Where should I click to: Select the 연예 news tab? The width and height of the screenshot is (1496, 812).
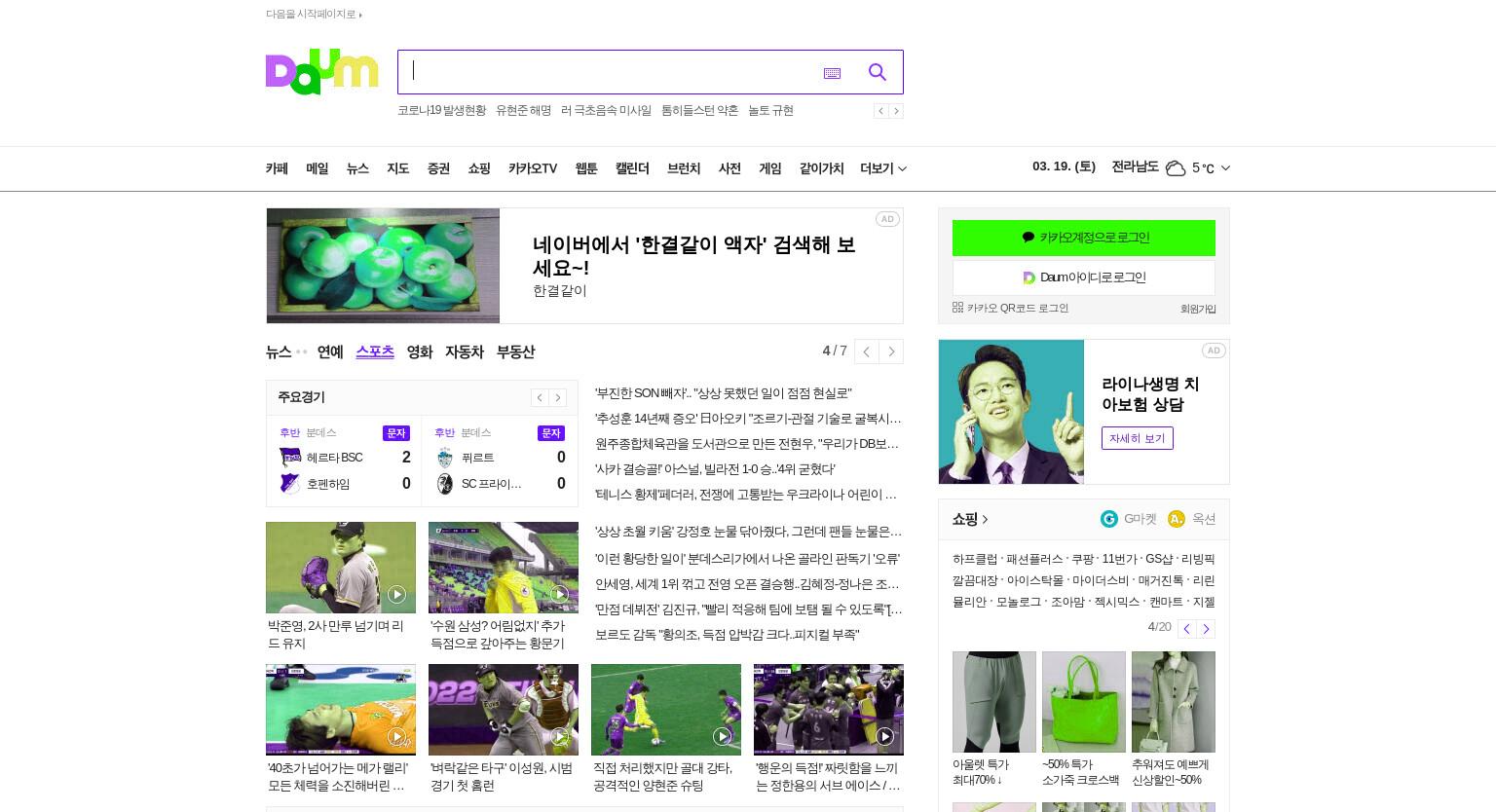point(330,351)
